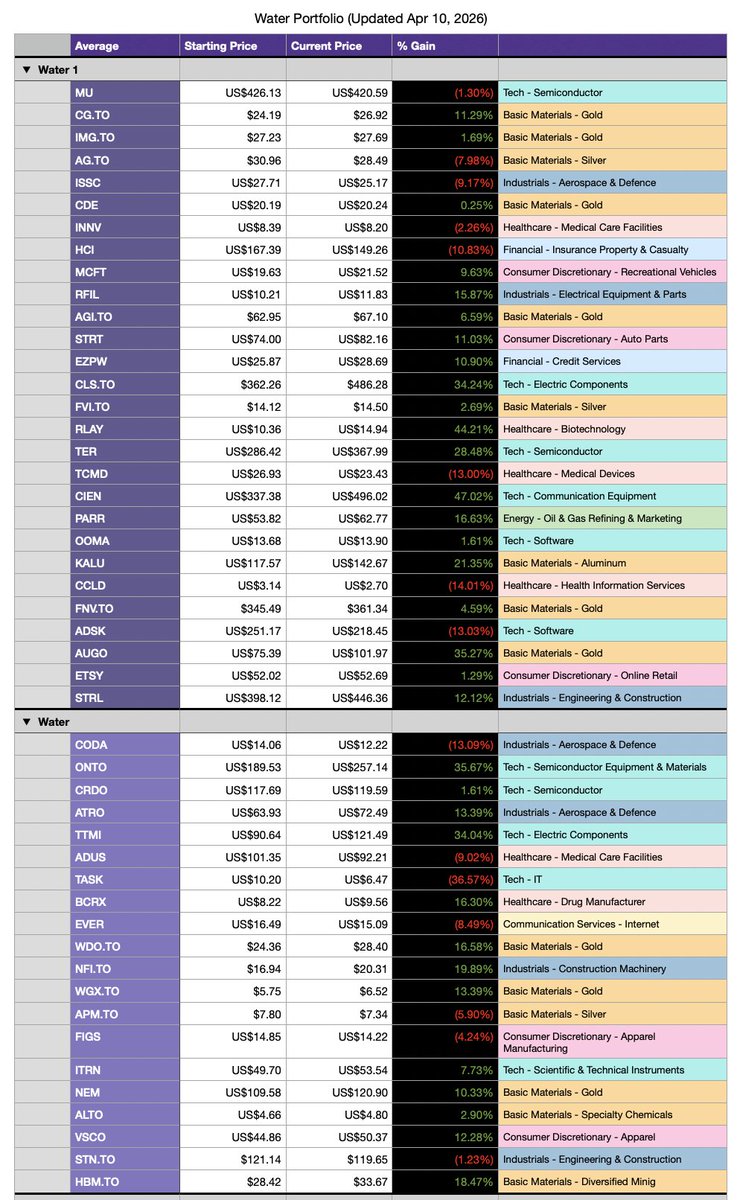Image resolution: width=740 pixels, height=1200 pixels.
Task: Select CLS.TO current price $486.28
Action: pos(339,384)
